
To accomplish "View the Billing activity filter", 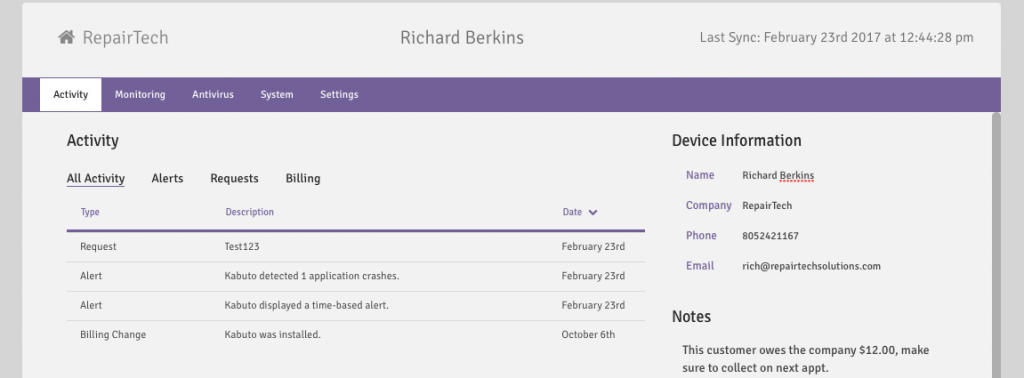I will [x=303, y=178].
